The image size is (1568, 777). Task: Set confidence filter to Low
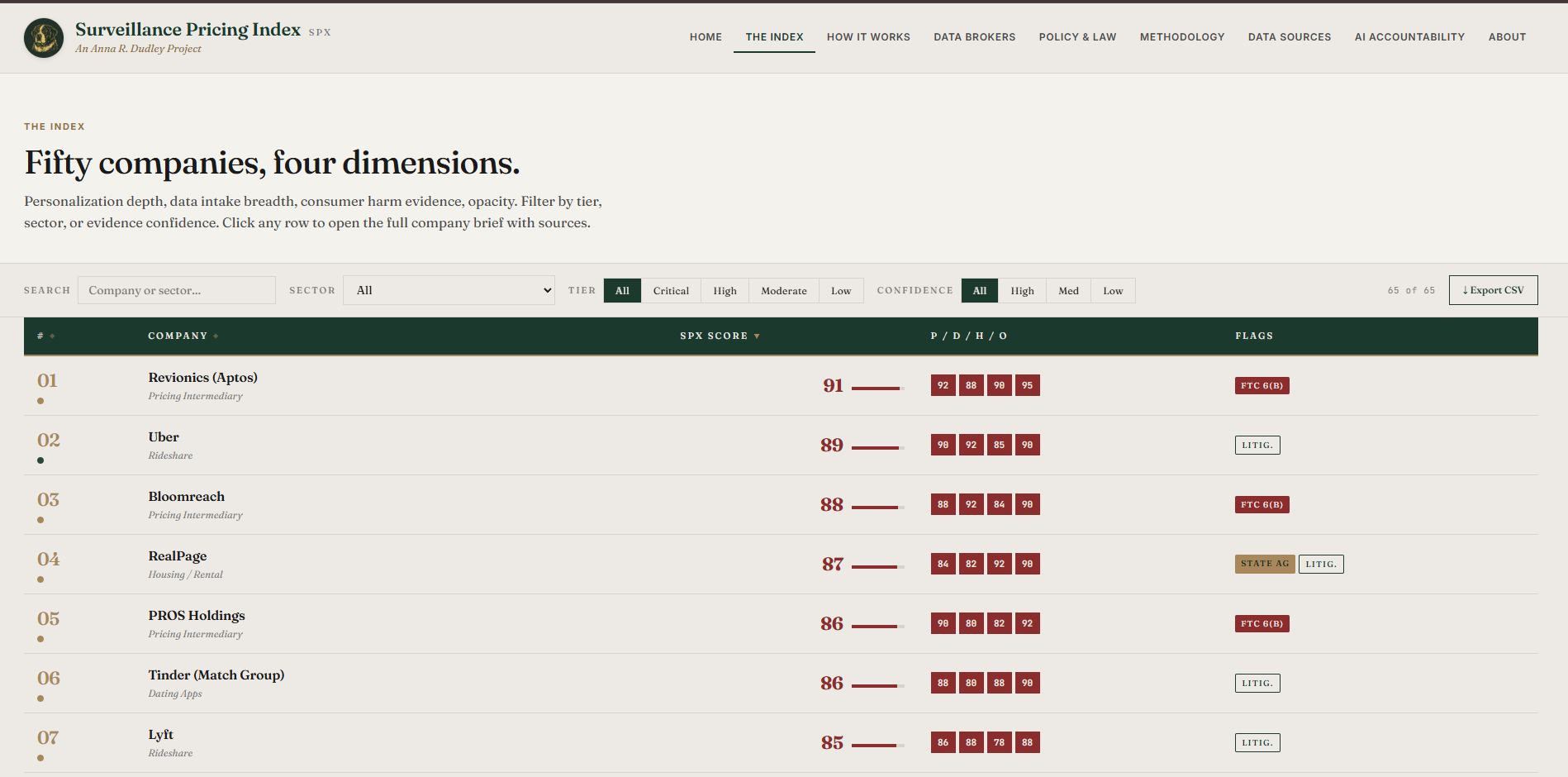click(x=1113, y=291)
